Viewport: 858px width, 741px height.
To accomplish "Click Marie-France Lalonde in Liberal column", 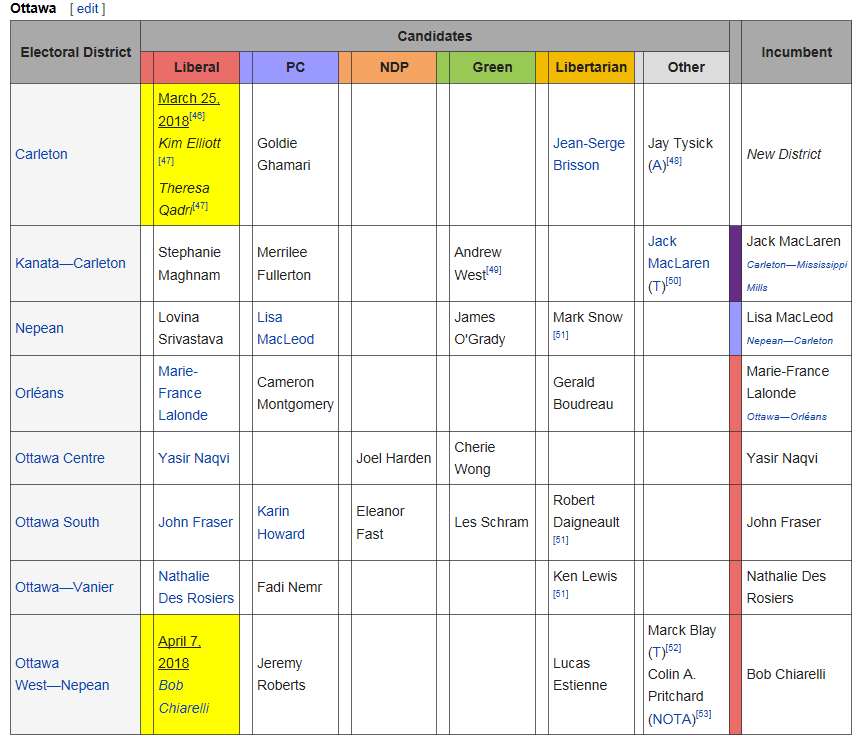I will pyautogui.click(x=182, y=393).
